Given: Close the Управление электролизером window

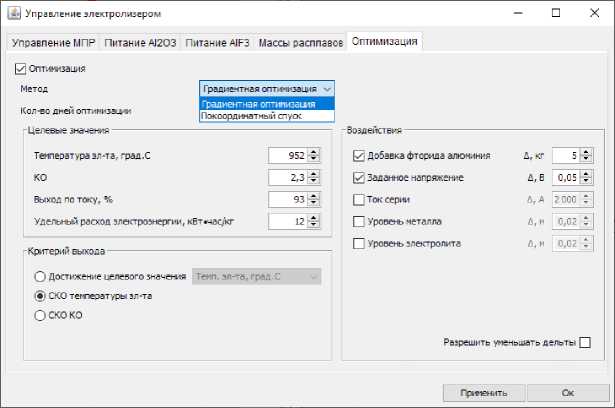Looking at the screenshot, I should (x=595, y=13).
